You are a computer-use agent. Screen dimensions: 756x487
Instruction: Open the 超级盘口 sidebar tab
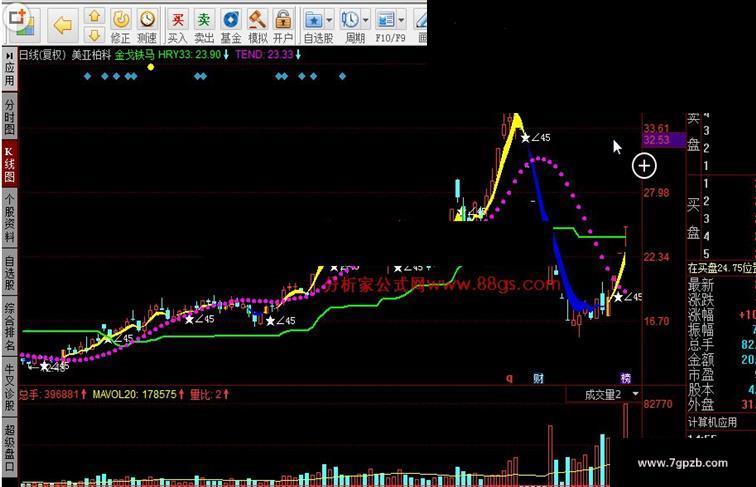point(9,447)
